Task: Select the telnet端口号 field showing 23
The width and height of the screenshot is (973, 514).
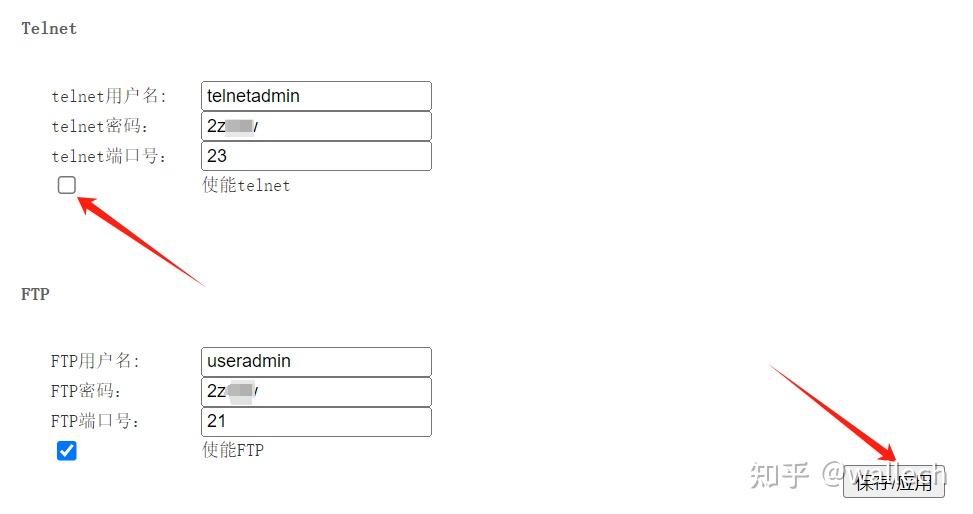Action: tap(316, 156)
